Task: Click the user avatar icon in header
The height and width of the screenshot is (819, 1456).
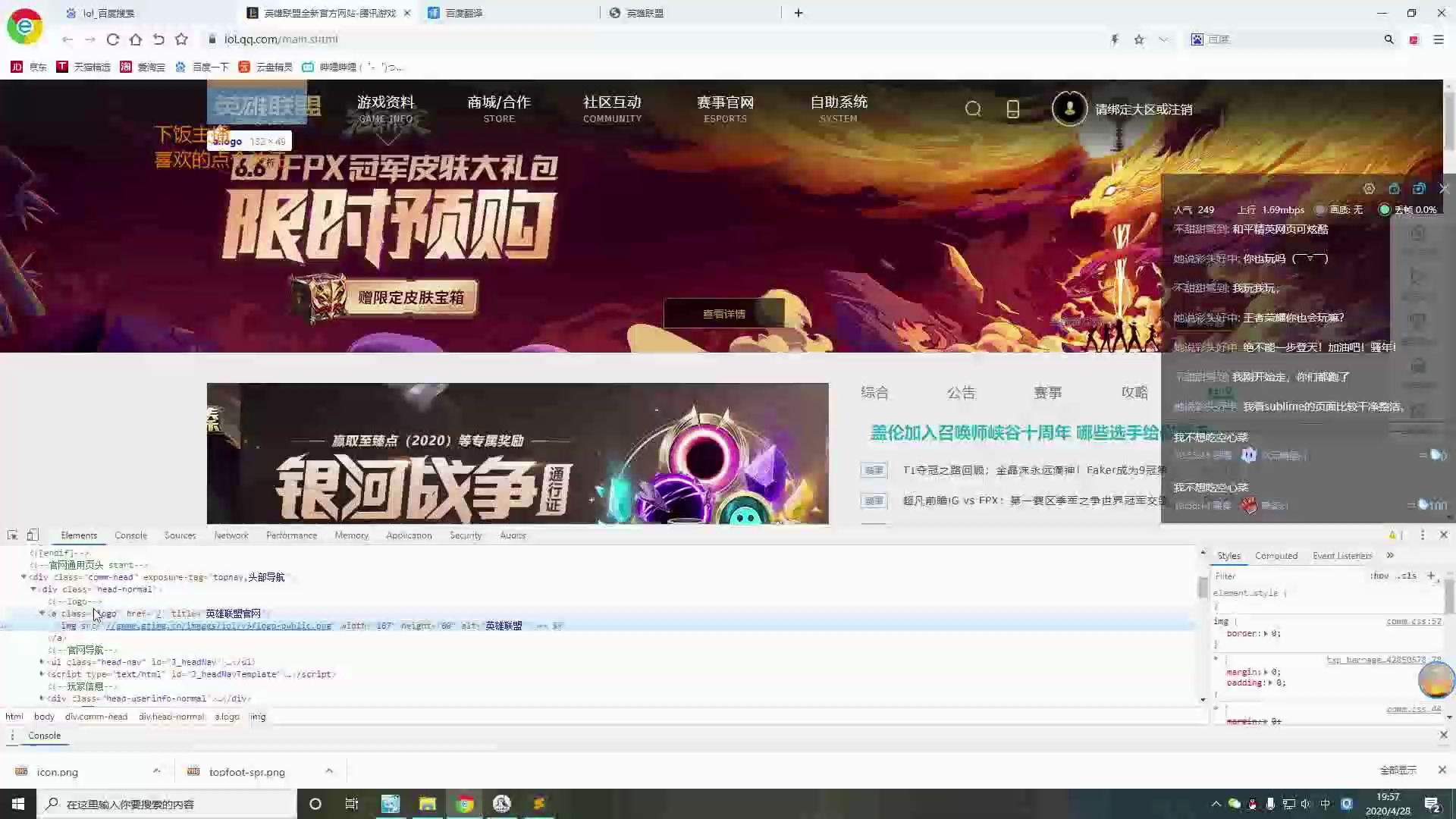Action: pyautogui.click(x=1069, y=108)
